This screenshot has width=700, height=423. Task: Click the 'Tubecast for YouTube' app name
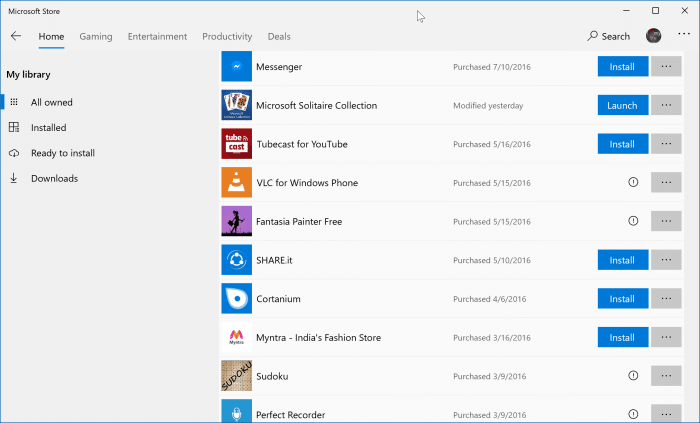[x=302, y=144]
